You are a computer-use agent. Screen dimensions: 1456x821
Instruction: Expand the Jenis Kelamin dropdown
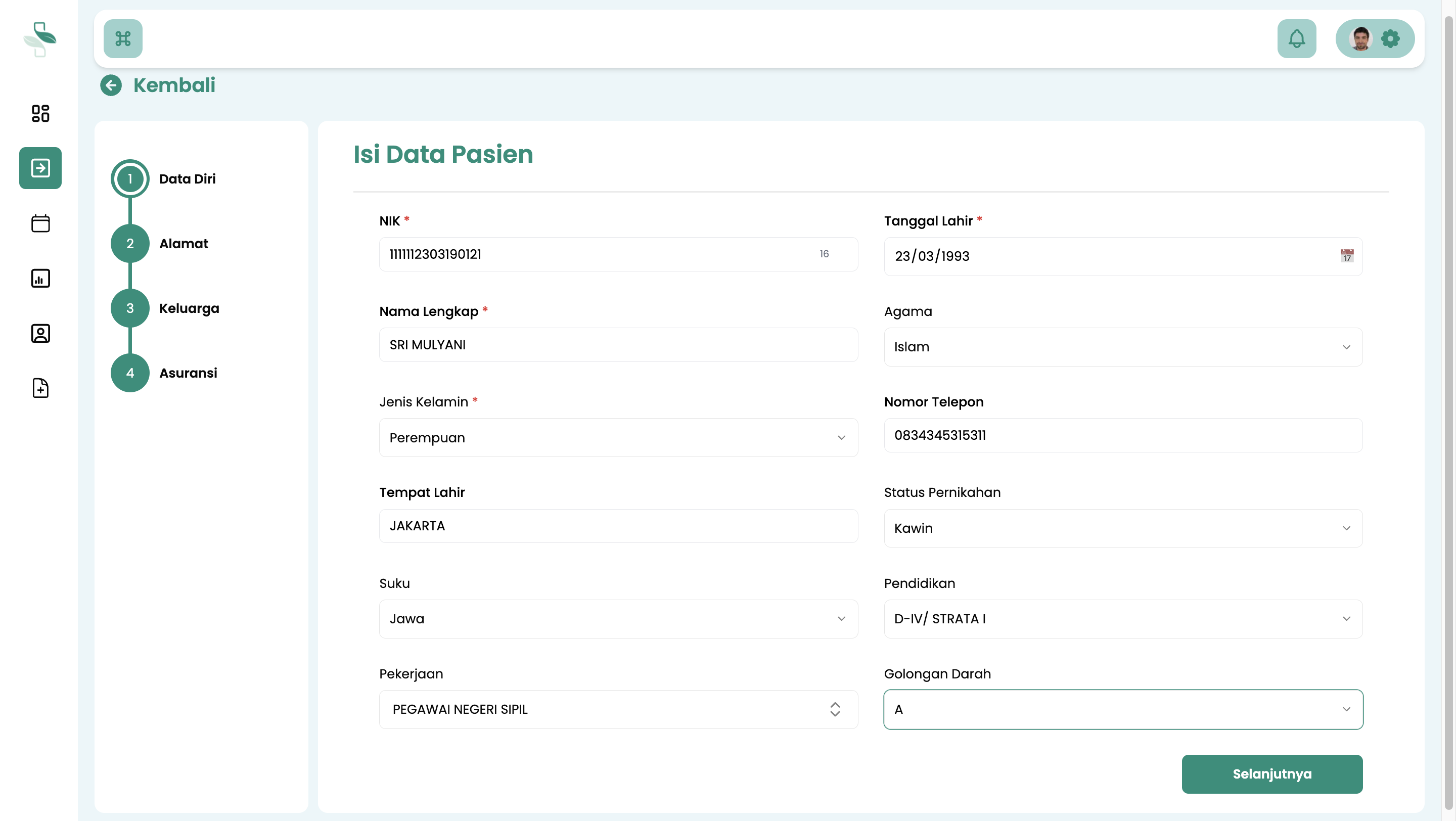pyautogui.click(x=618, y=437)
